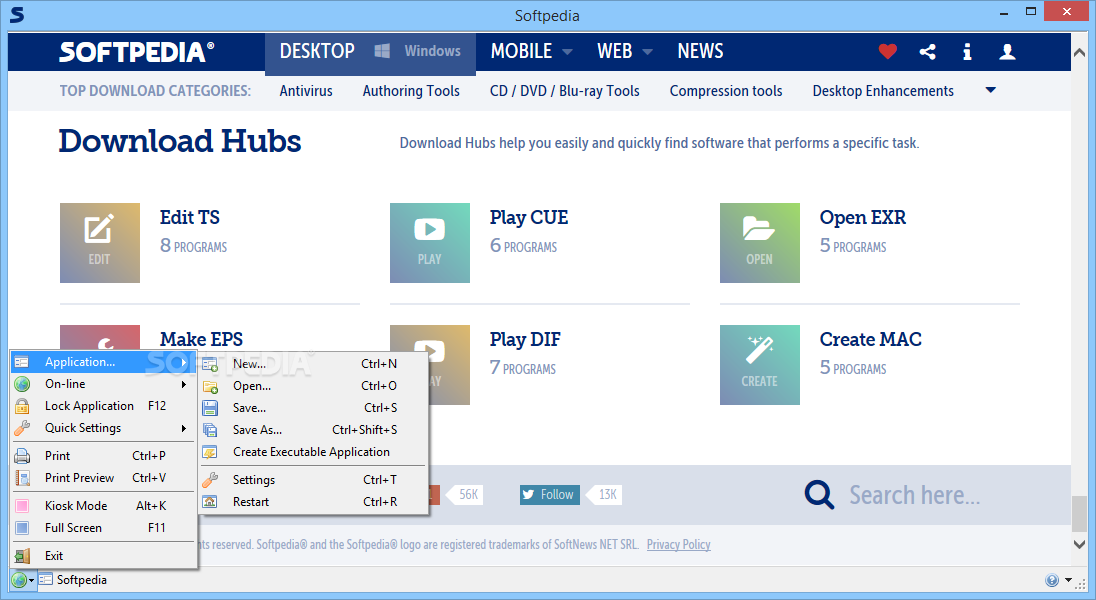Click the Softpedia logo

(137, 52)
